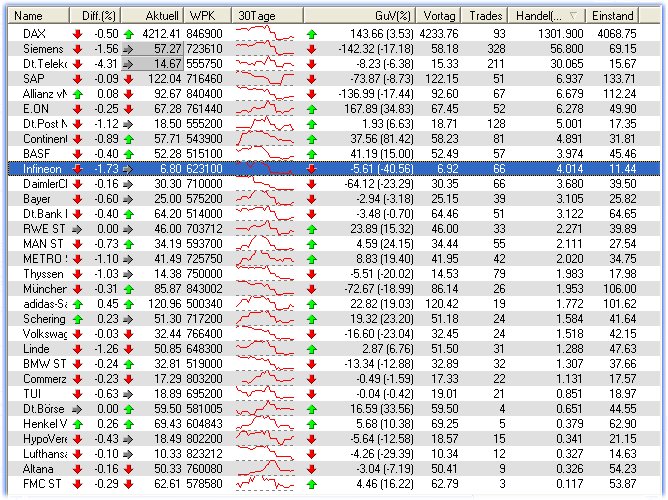Select the Siemens stock name
Screen dimensions: 668x500
click(43, 49)
